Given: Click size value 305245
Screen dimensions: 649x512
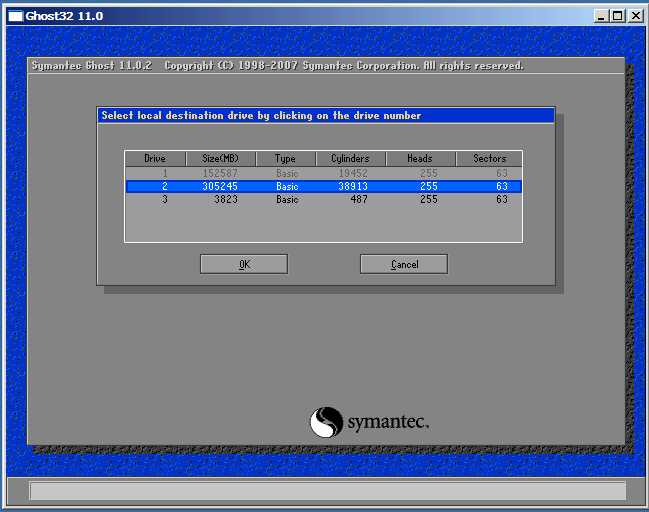Looking at the screenshot, I should (x=220, y=186).
